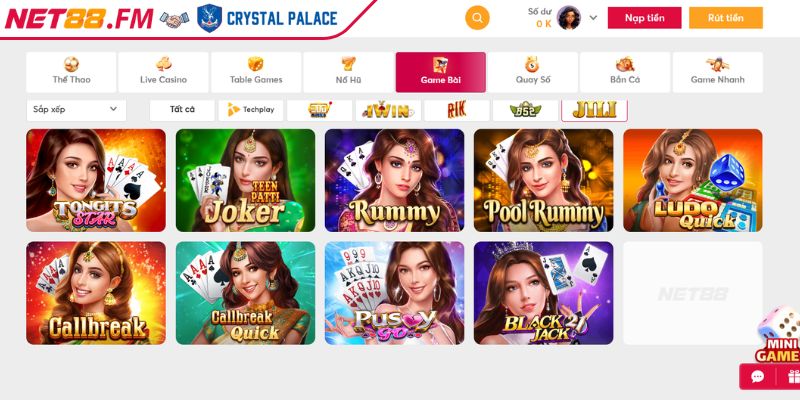Click the Rút tiền withdraw button
The width and height of the screenshot is (800, 400).
(726, 18)
